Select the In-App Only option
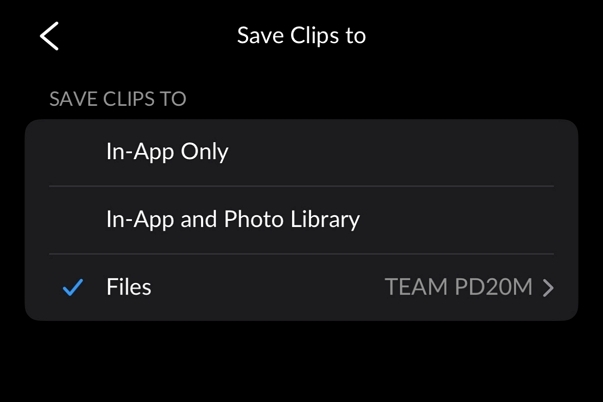603x402 pixels. (x=300, y=152)
